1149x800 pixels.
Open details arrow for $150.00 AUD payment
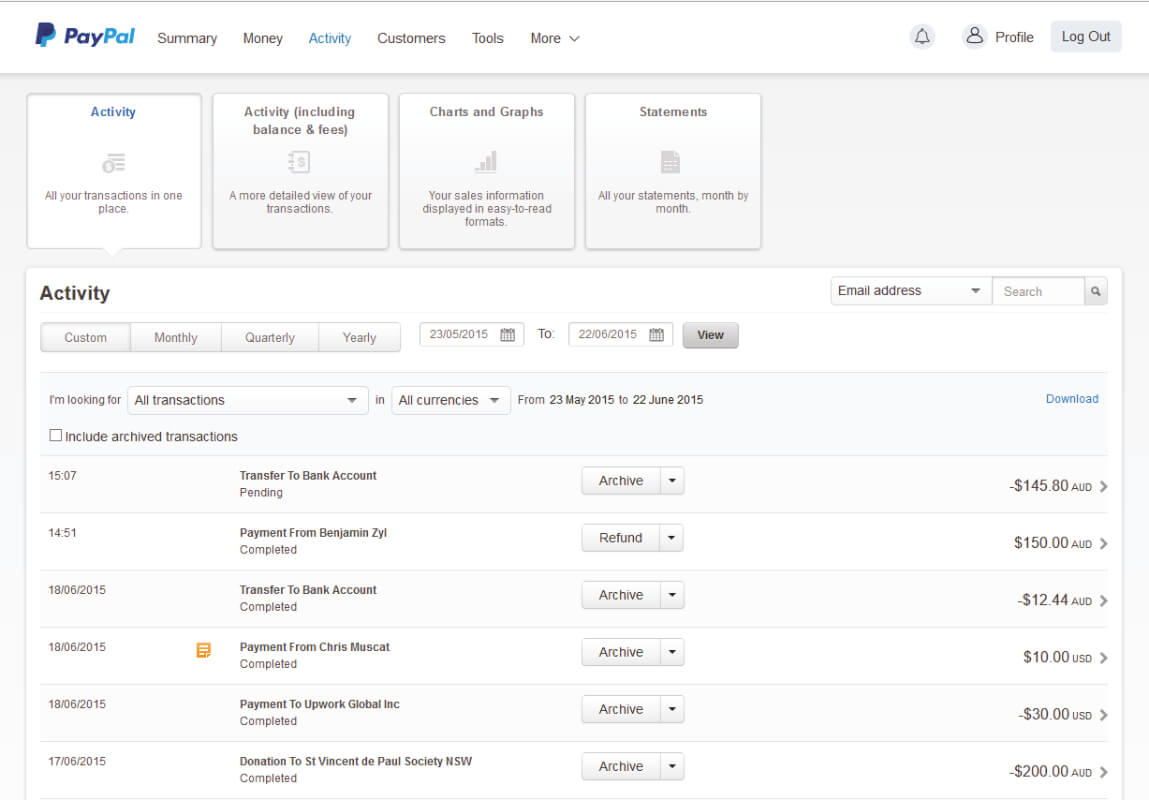coord(1104,544)
